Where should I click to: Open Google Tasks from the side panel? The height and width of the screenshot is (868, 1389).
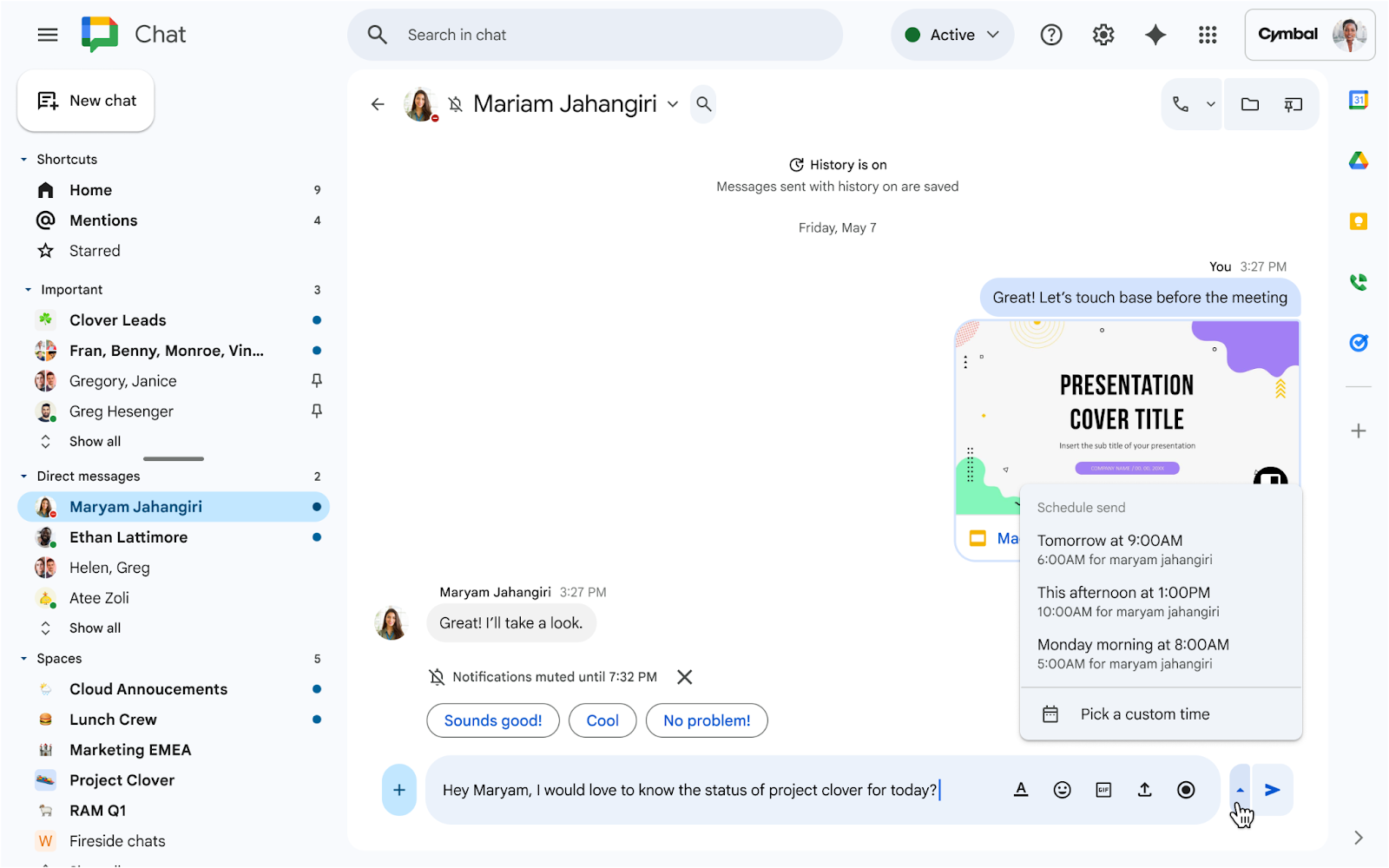(x=1359, y=342)
